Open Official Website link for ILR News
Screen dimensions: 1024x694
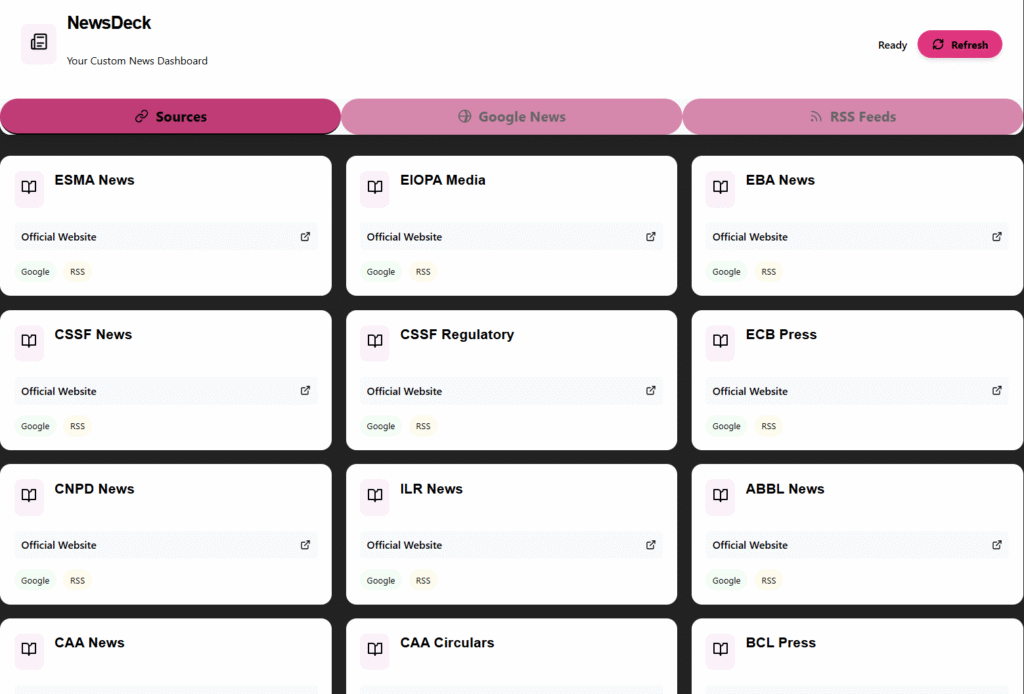pyautogui.click(x=405, y=545)
